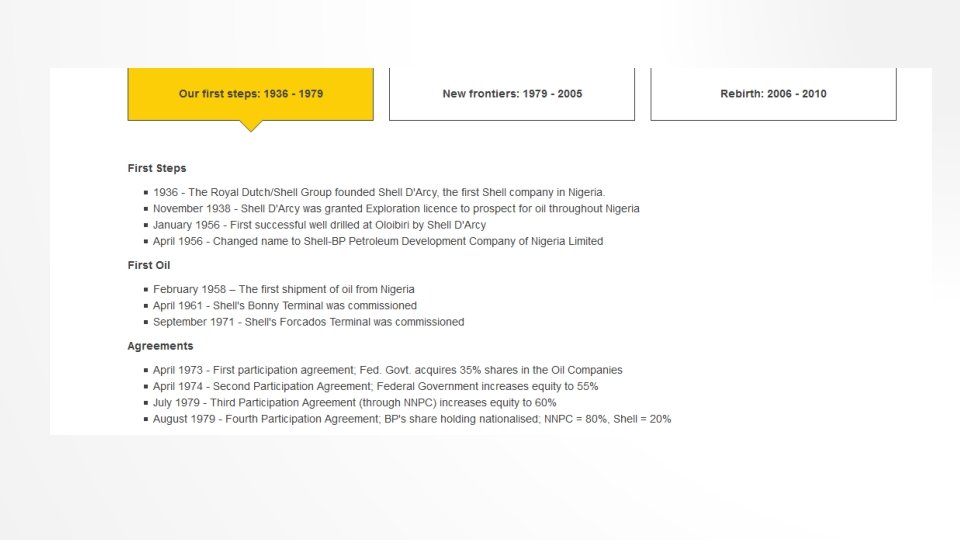Image resolution: width=960 pixels, height=540 pixels.
Task: Select the Our first steps: 1936 - 1979 tab
Action: [250, 94]
